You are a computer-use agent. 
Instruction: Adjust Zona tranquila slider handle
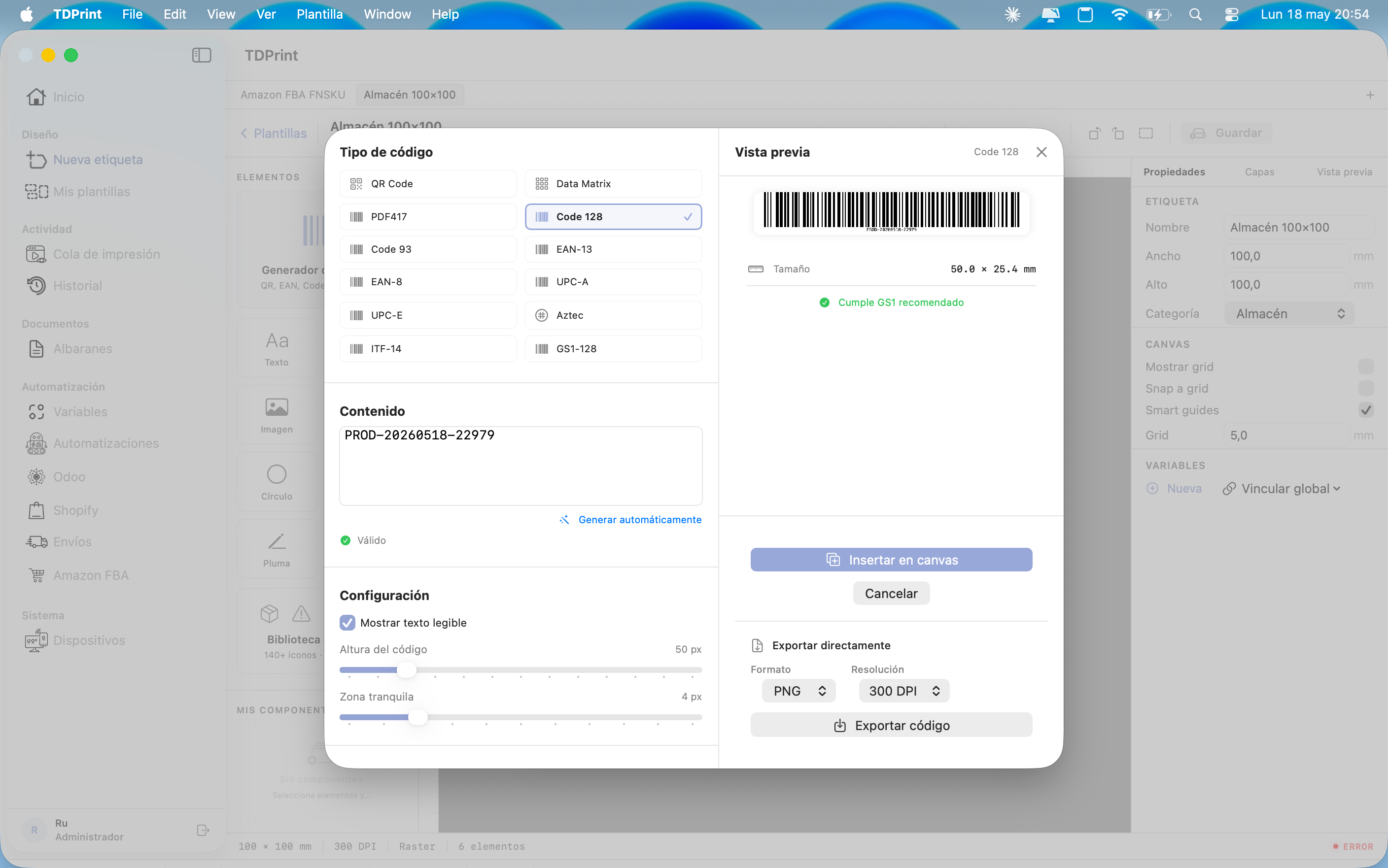[418, 717]
